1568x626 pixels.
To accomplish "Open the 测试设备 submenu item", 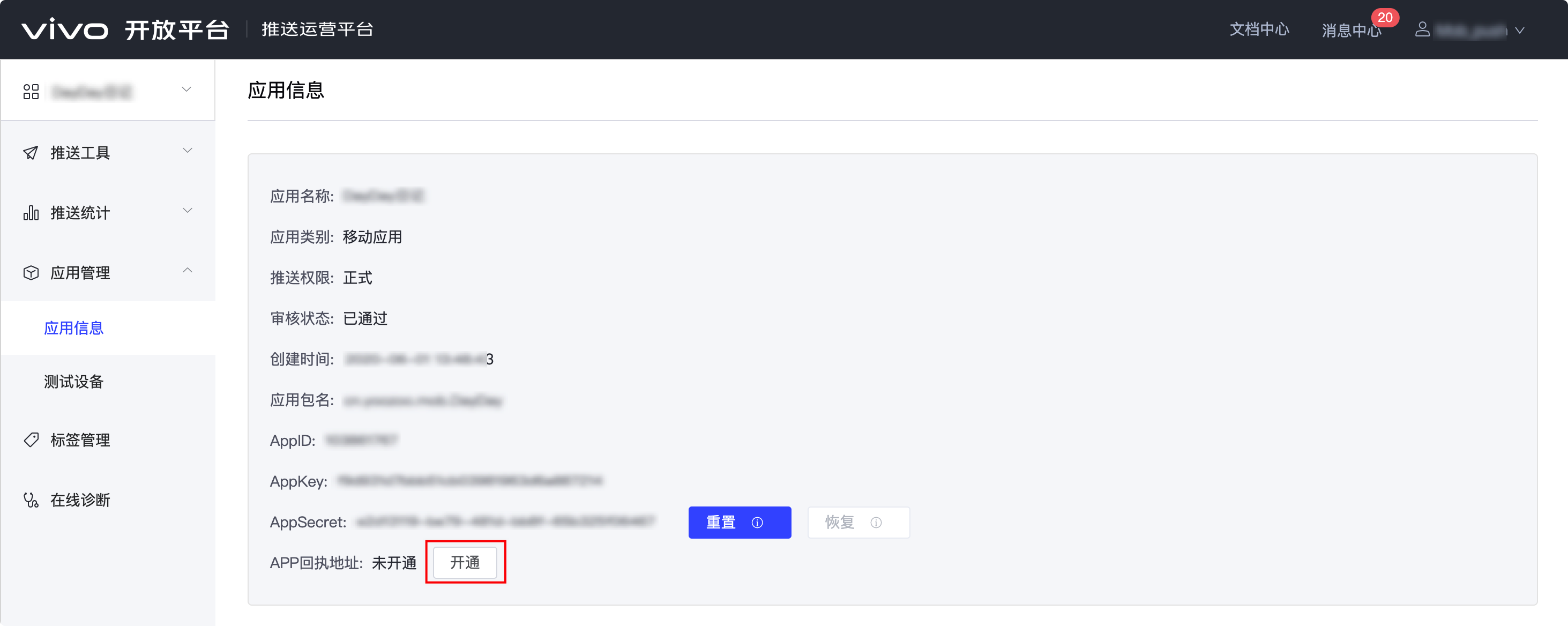I will (x=108, y=381).
